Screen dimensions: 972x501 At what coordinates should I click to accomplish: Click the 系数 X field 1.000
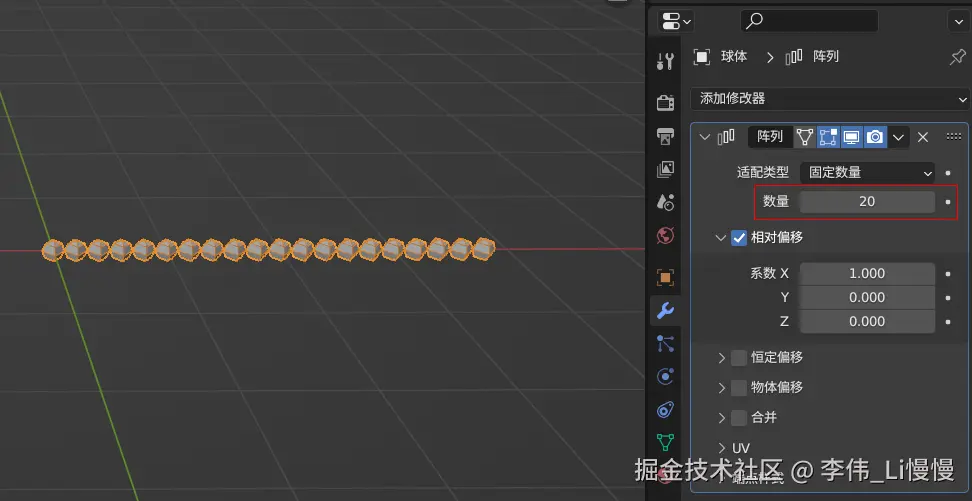[867, 273]
